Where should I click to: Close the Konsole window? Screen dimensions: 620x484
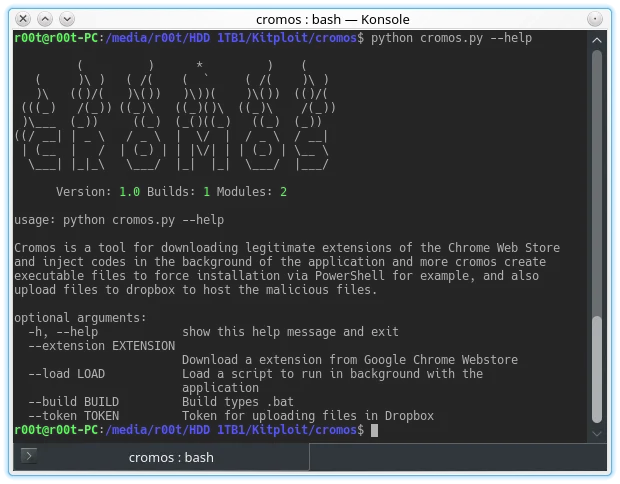(23, 19)
